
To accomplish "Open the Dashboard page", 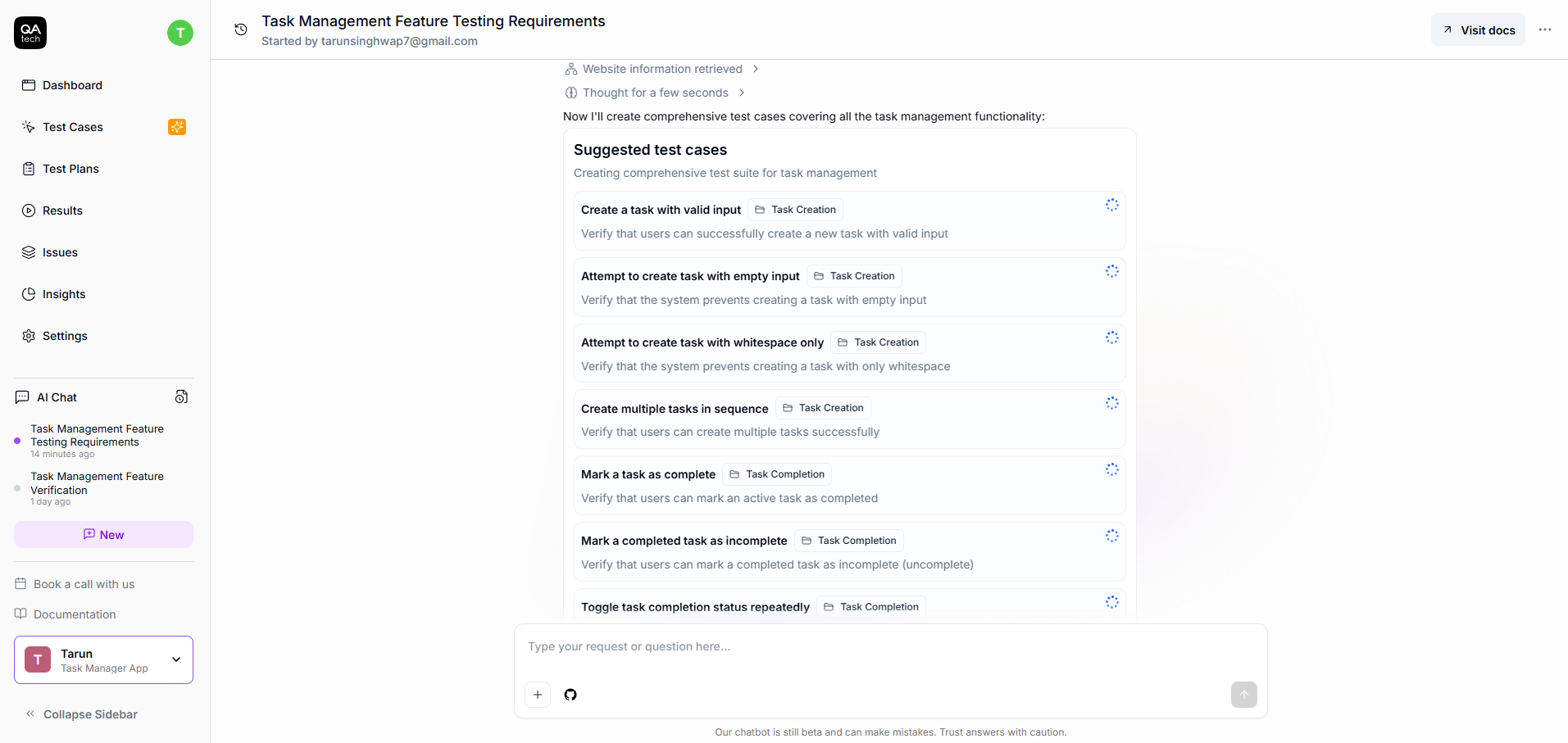I will point(103,85).
